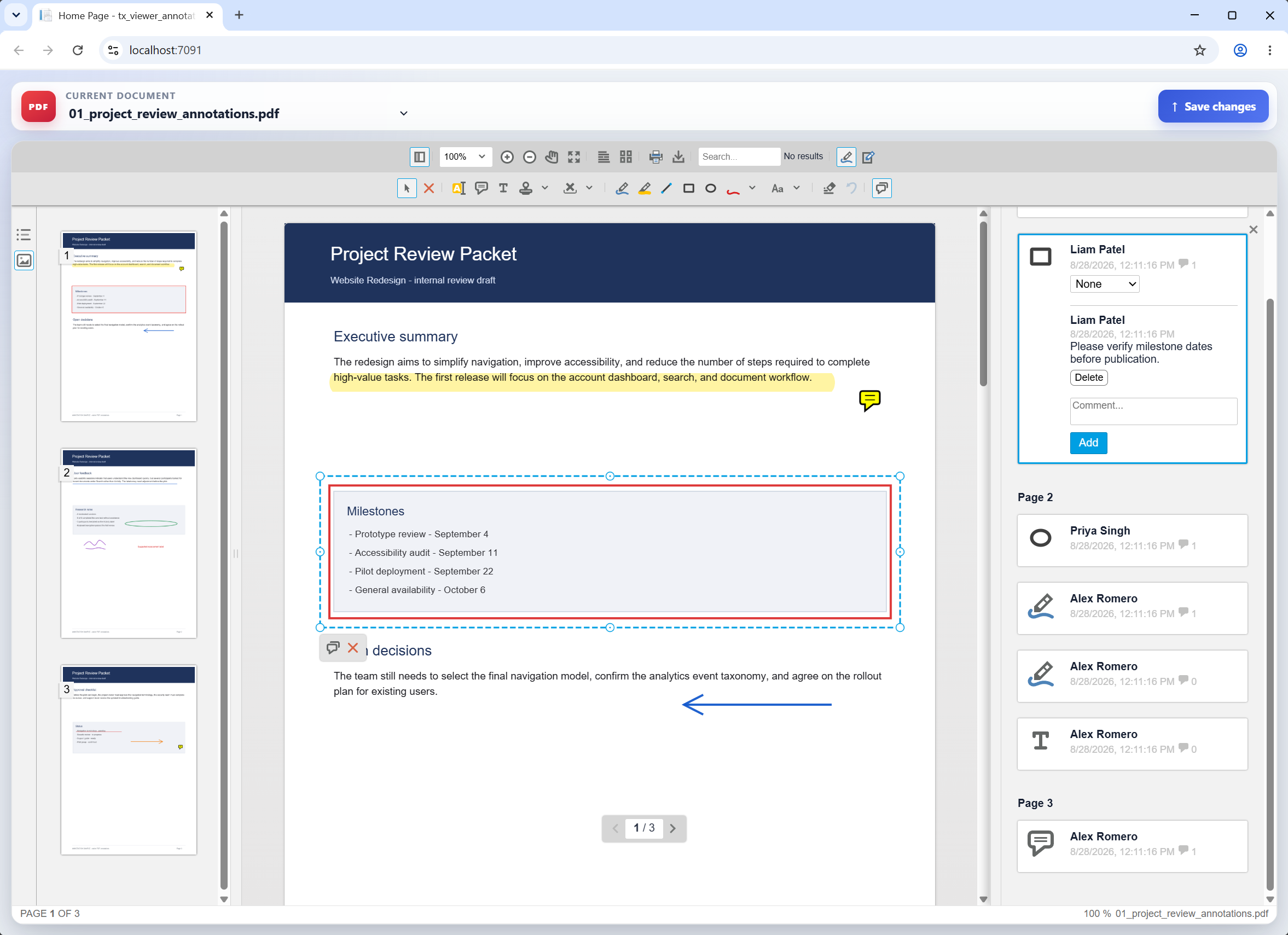This screenshot has width=1288, height=935.
Task: Open the None status dropdown
Action: pos(1104,284)
